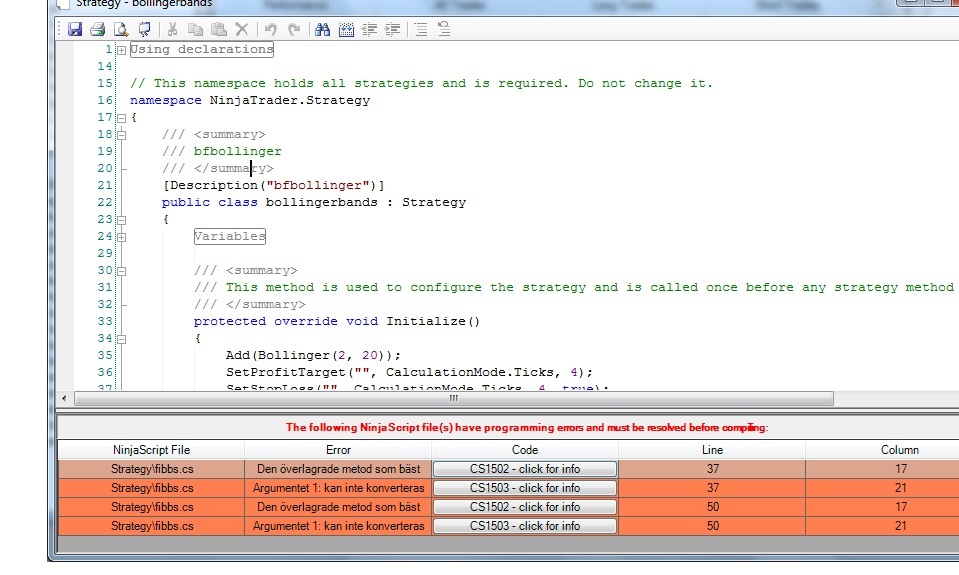The image size is (959, 575).
Task: Print the script using the printer icon
Action: click(x=97, y=29)
